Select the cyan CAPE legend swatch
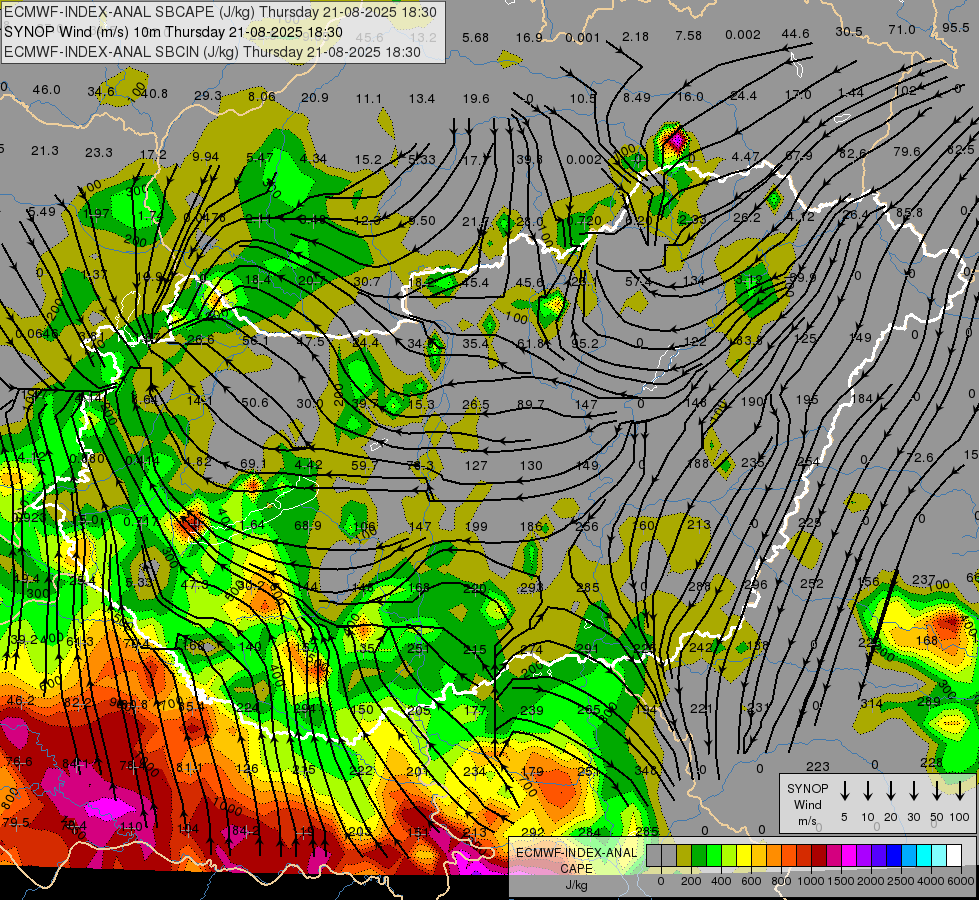The image size is (979, 900). pos(924,855)
